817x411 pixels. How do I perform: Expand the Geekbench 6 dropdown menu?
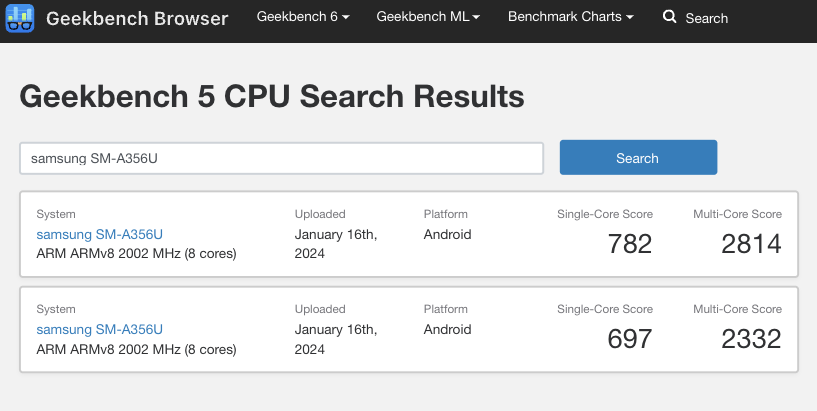[303, 17]
